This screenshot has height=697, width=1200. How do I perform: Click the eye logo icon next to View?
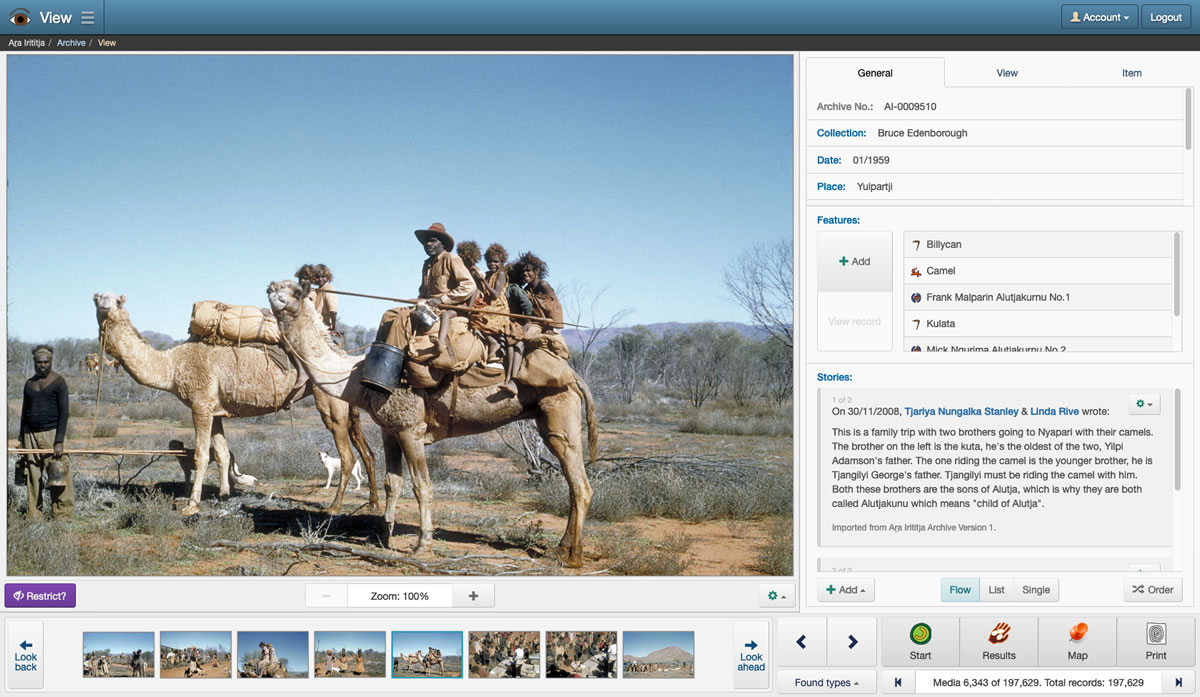tap(20, 17)
